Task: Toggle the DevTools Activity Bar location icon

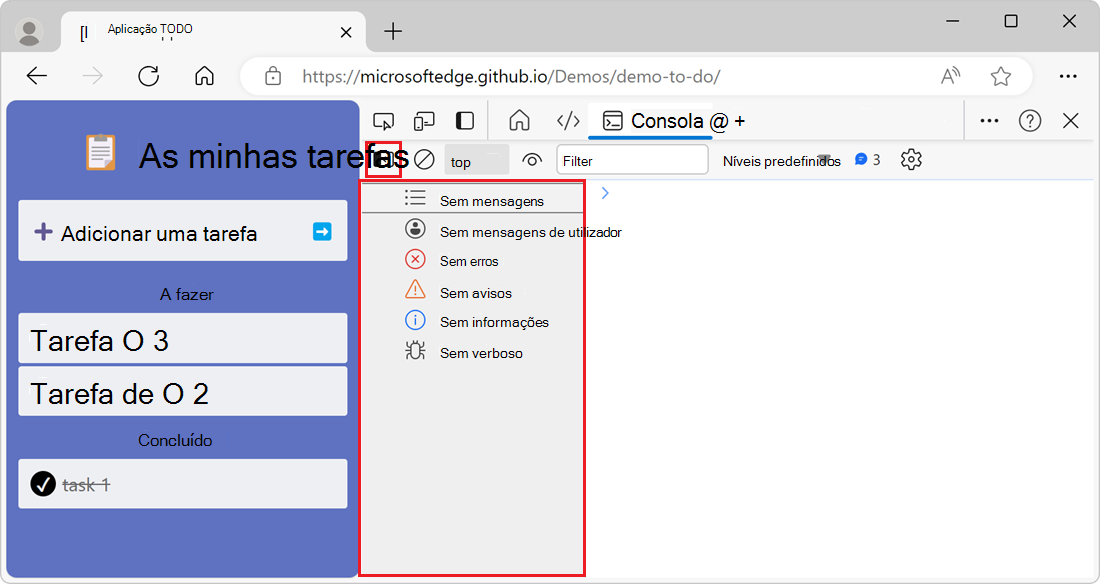Action: (x=465, y=121)
